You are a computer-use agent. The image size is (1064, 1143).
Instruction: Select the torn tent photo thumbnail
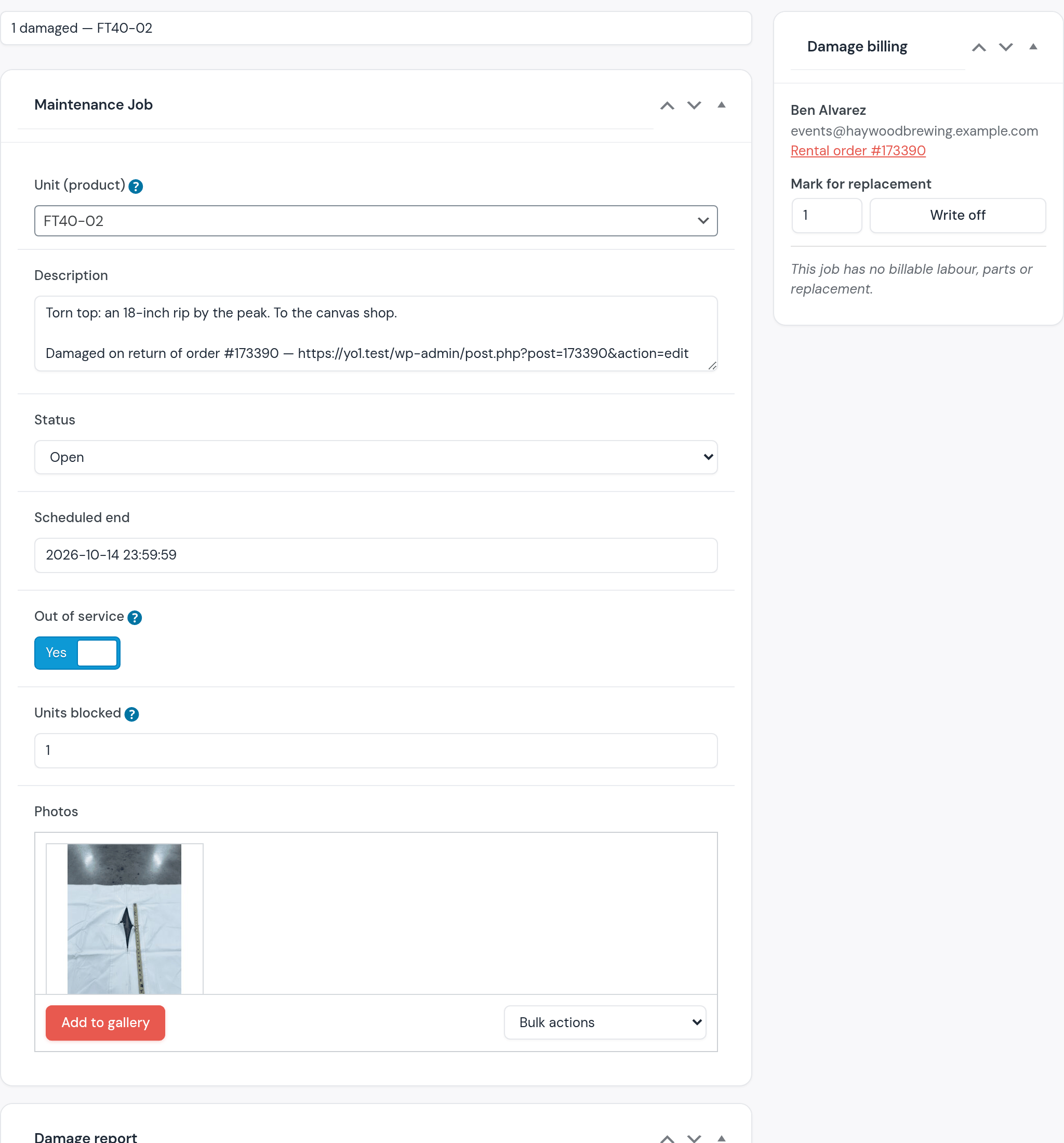click(x=124, y=919)
